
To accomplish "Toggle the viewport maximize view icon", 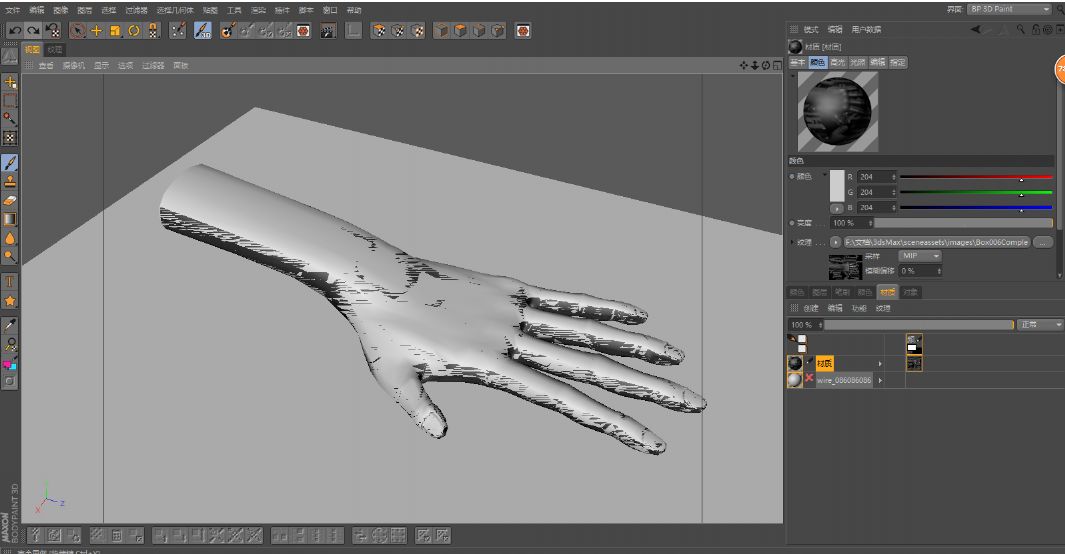I will 776,66.
